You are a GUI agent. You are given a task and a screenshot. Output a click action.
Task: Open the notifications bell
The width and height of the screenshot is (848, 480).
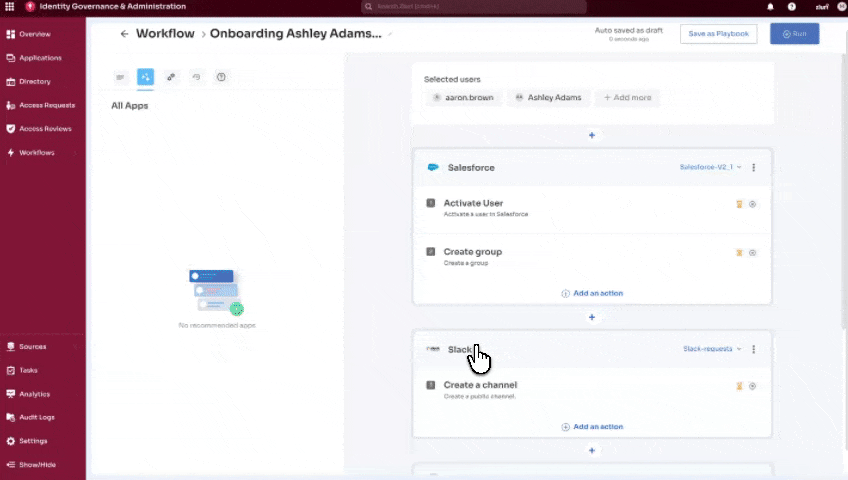[770, 7]
